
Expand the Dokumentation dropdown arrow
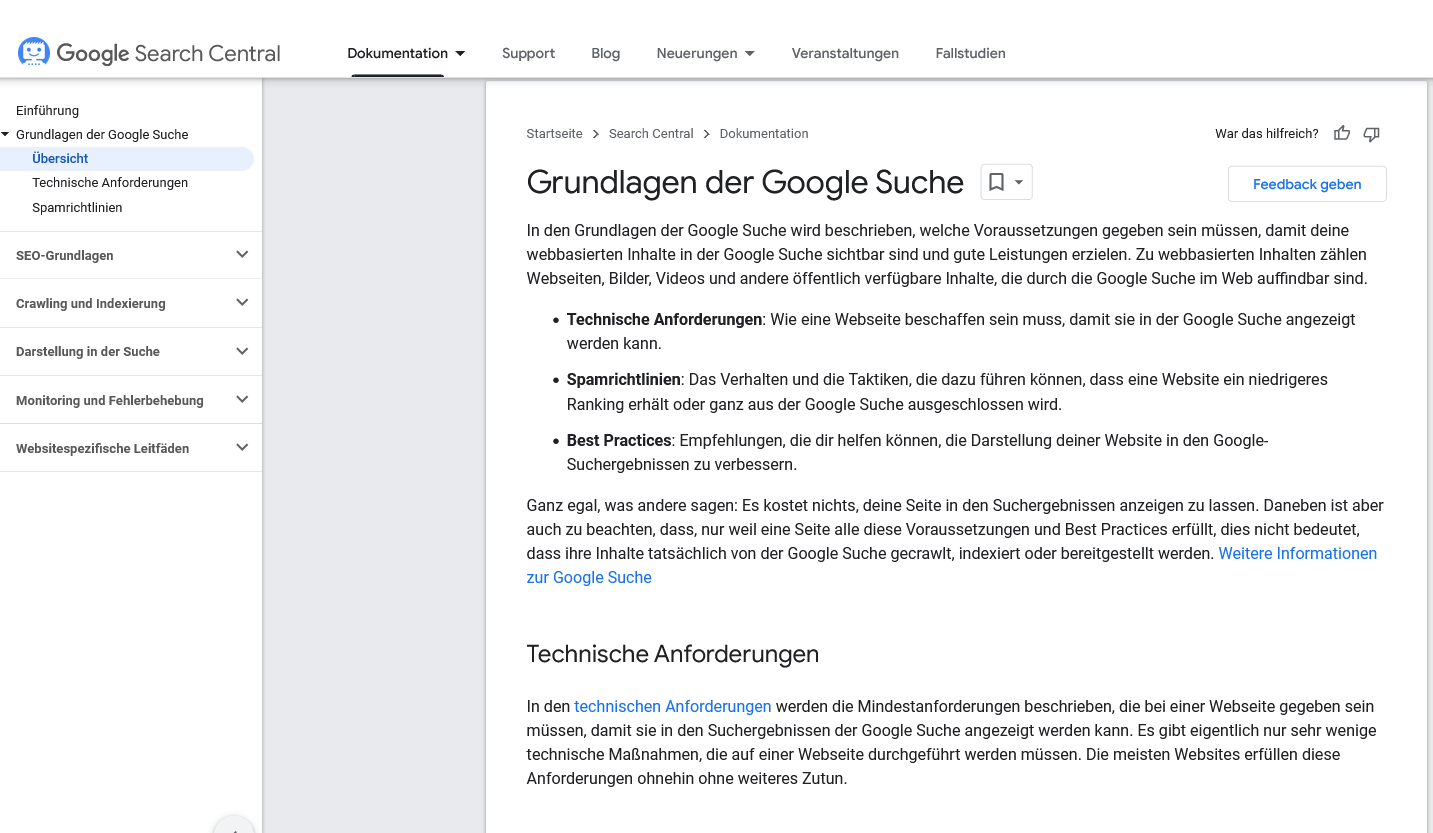460,53
